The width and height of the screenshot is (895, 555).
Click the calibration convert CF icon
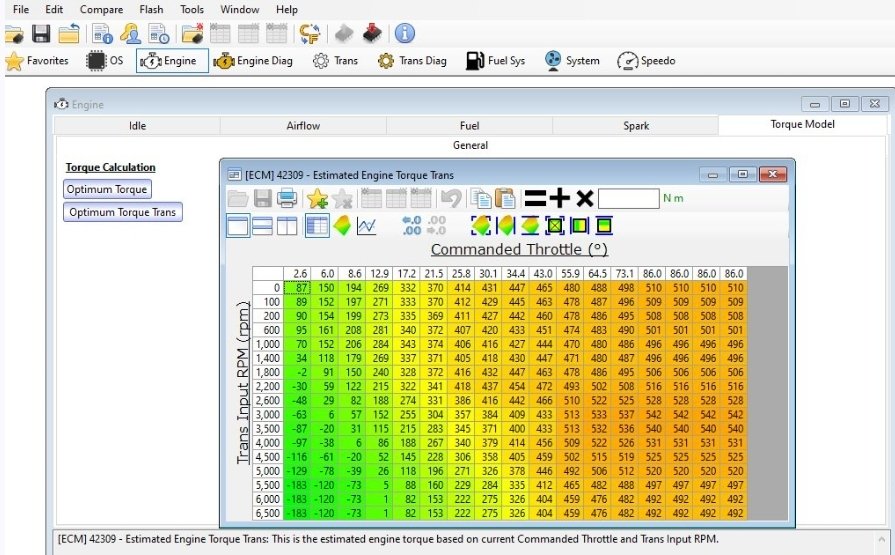click(310, 34)
